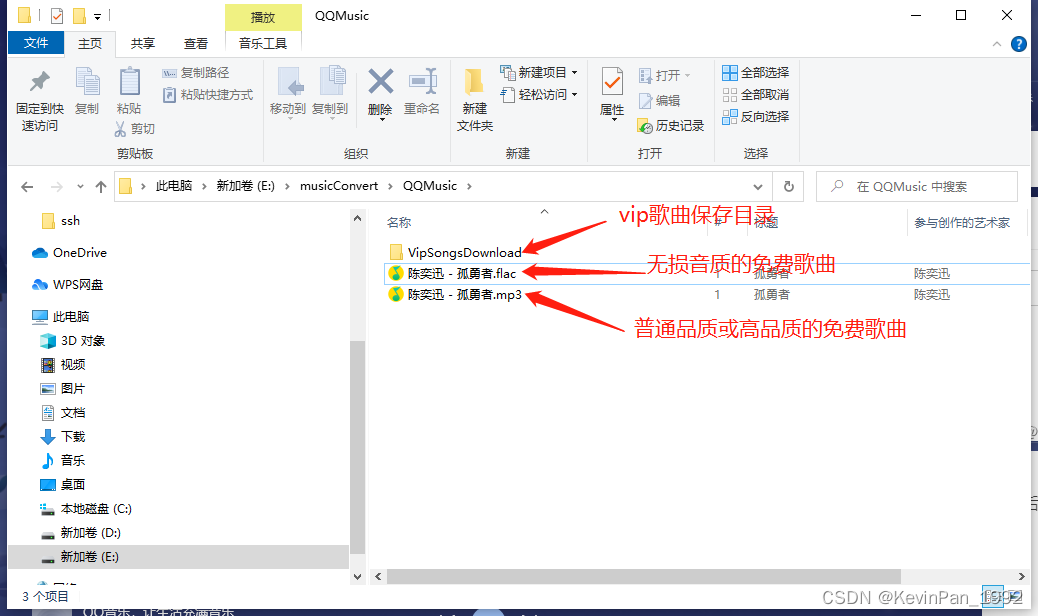The width and height of the screenshot is (1038, 616).
Task: Click the Open button in ribbon
Action: pyautogui.click(x=665, y=75)
